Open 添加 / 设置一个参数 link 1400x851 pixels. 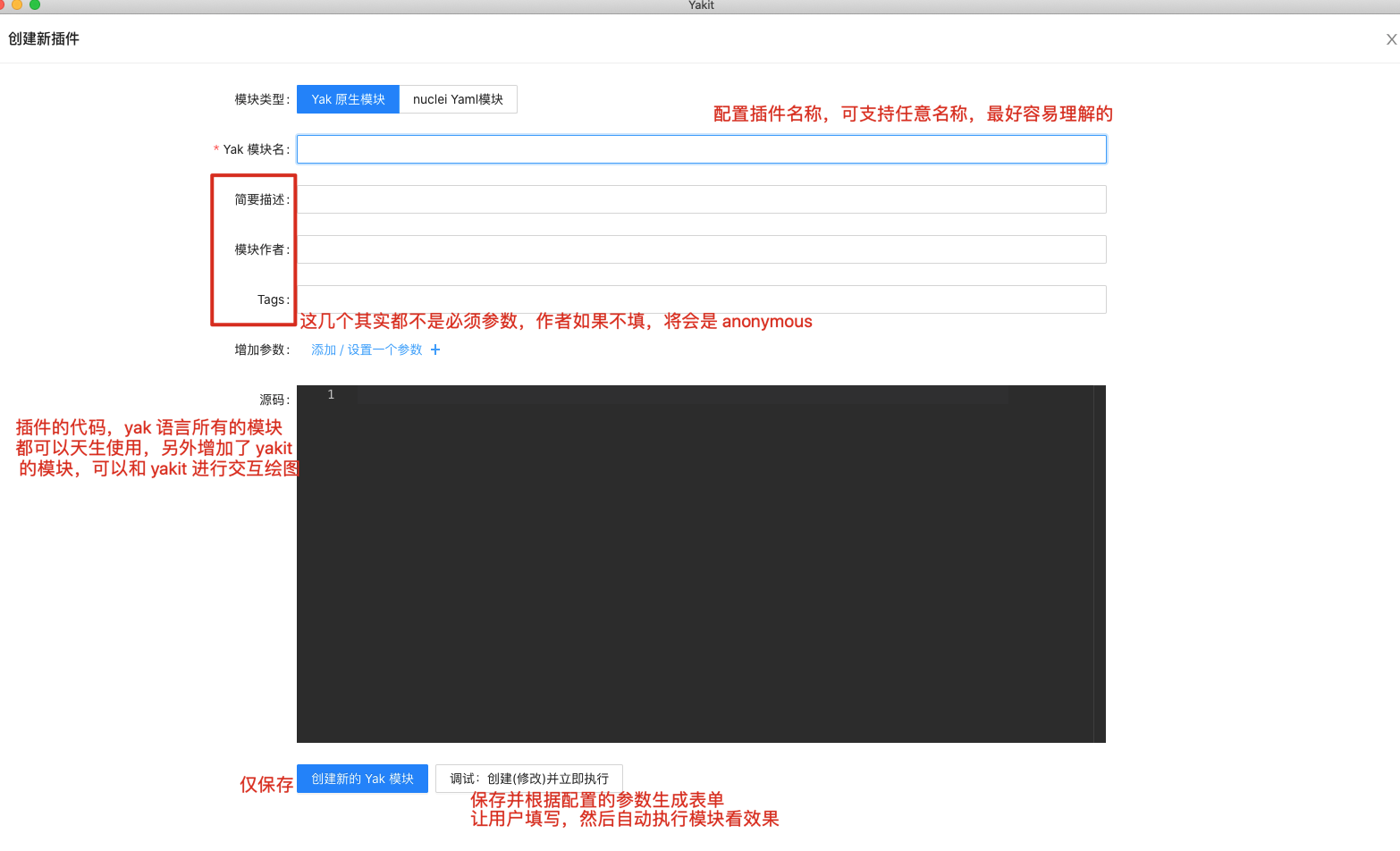(x=367, y=350)
